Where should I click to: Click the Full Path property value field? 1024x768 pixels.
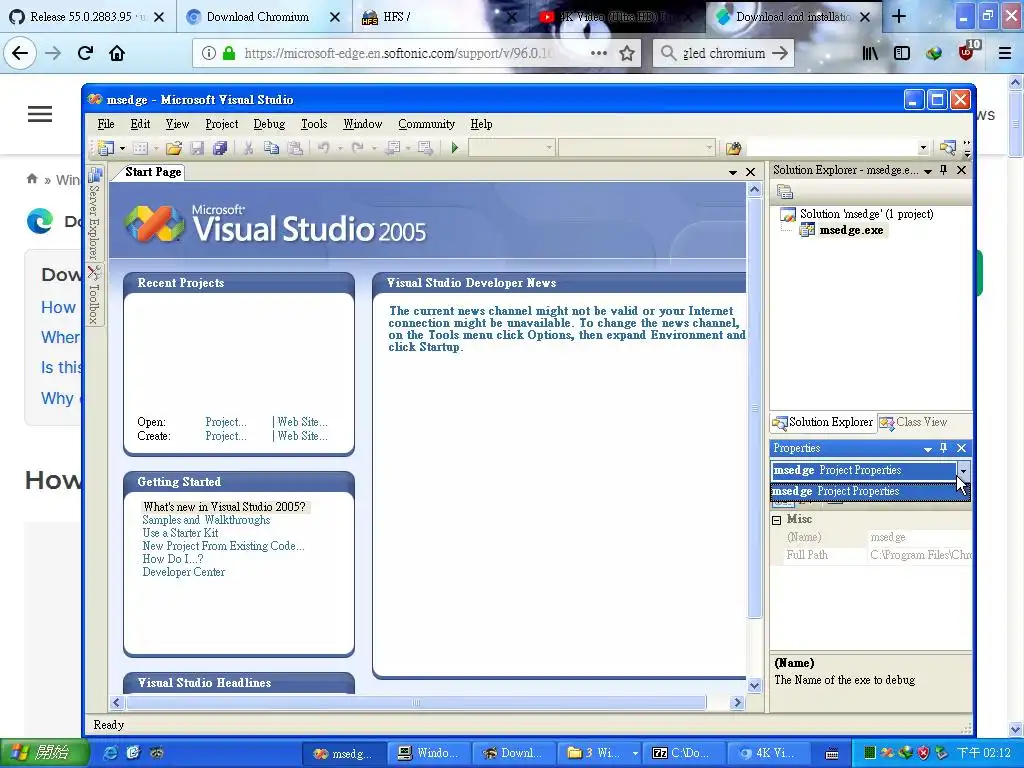tap(920, 555)
